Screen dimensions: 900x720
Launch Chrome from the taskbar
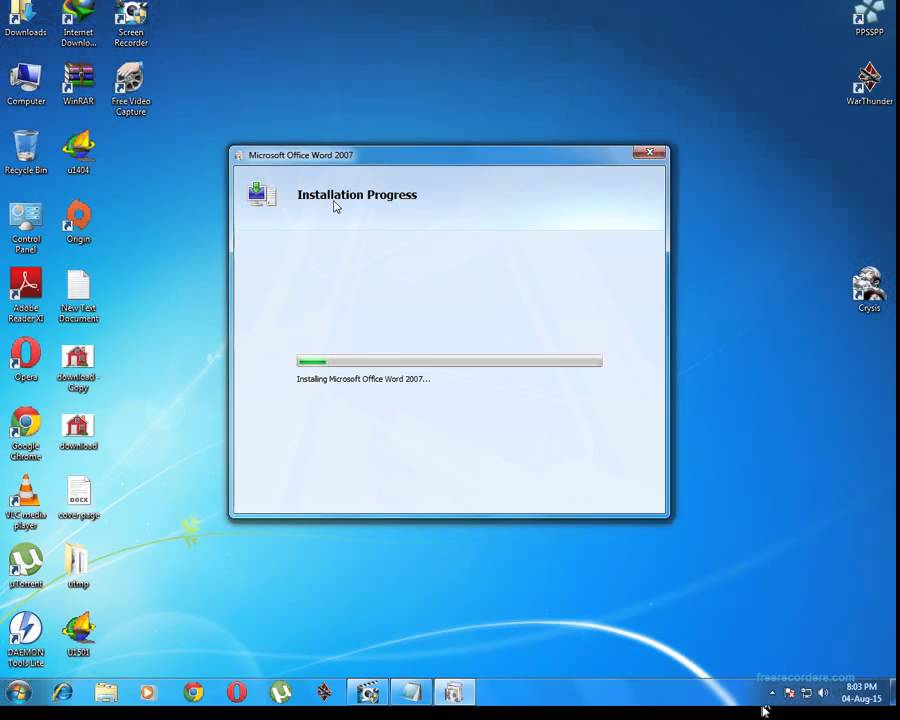click(x=193, y=692)
